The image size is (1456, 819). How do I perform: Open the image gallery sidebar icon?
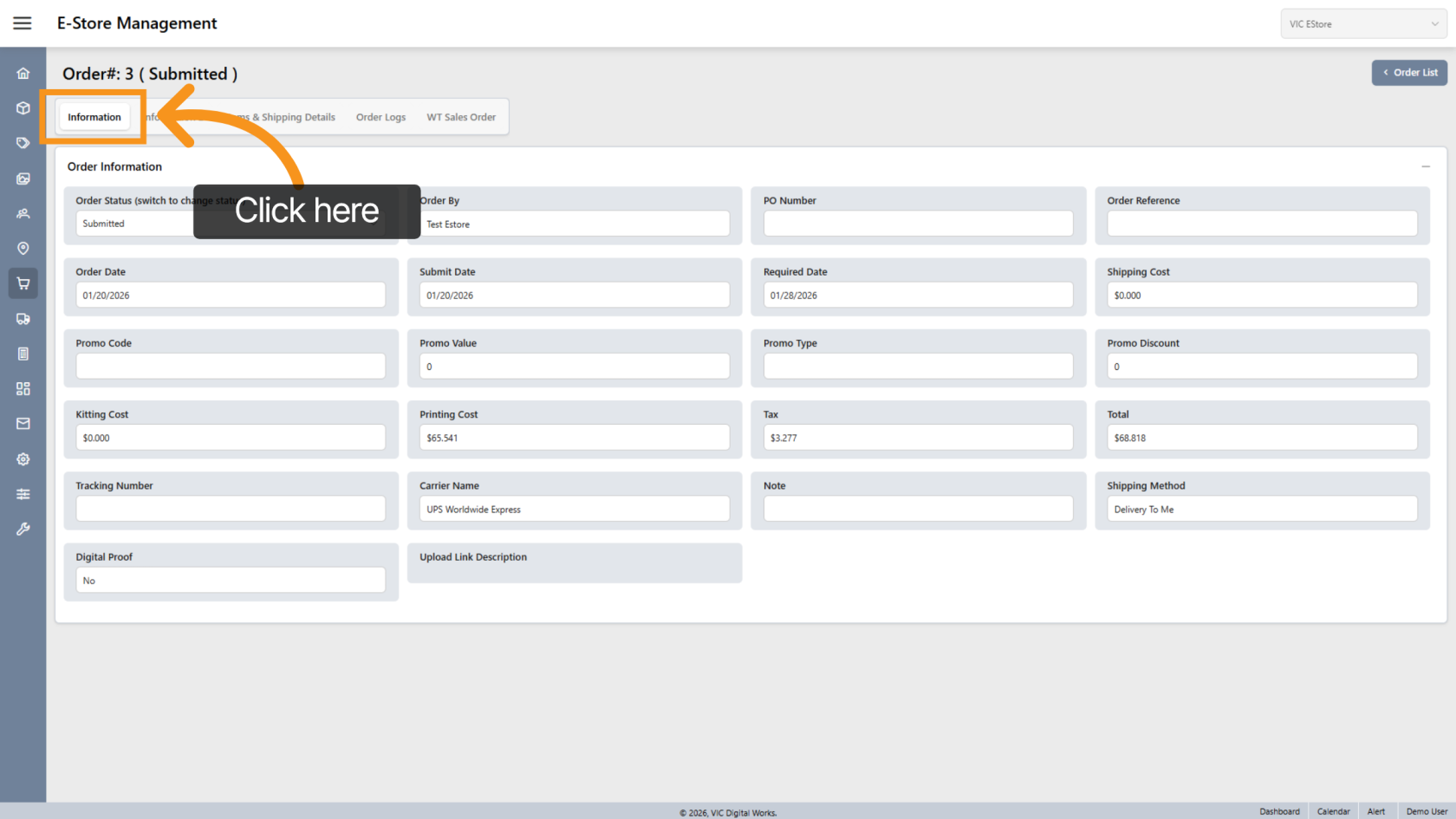23,179
